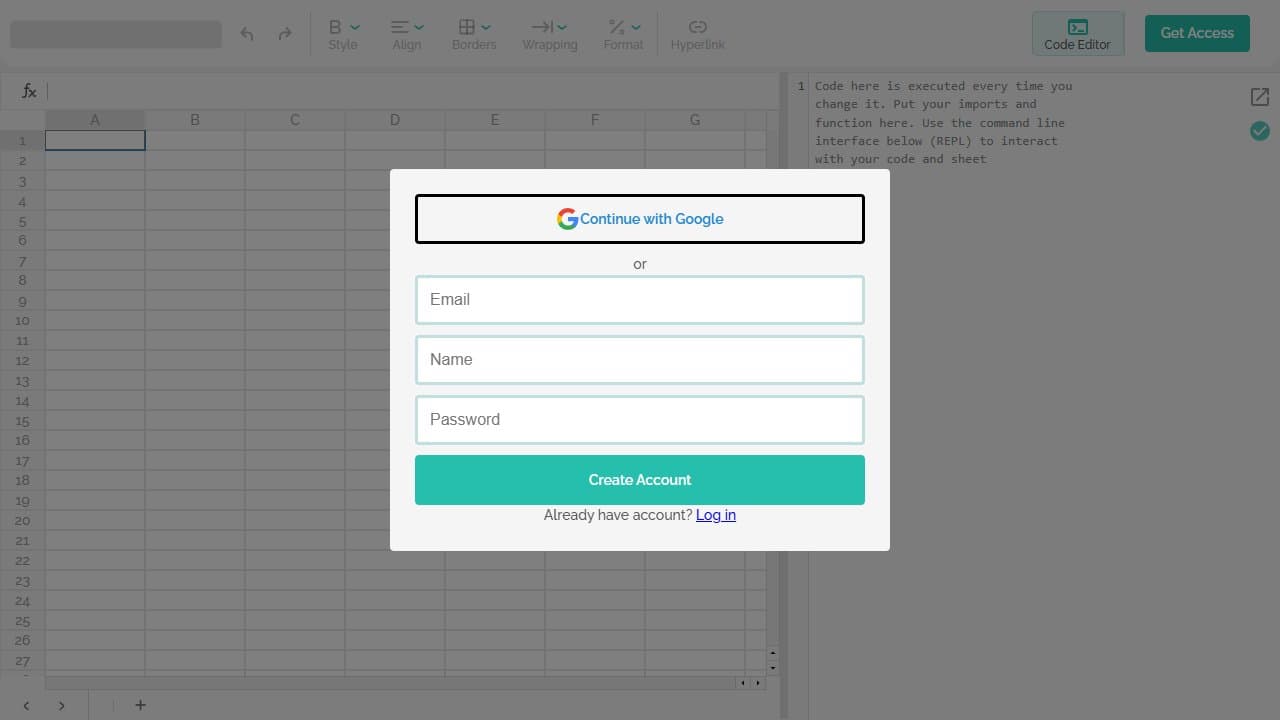Viewport: 1280px width, 720px height.
Task: Click the green checkmark status icon
Action: click(x=1260, y=130)
